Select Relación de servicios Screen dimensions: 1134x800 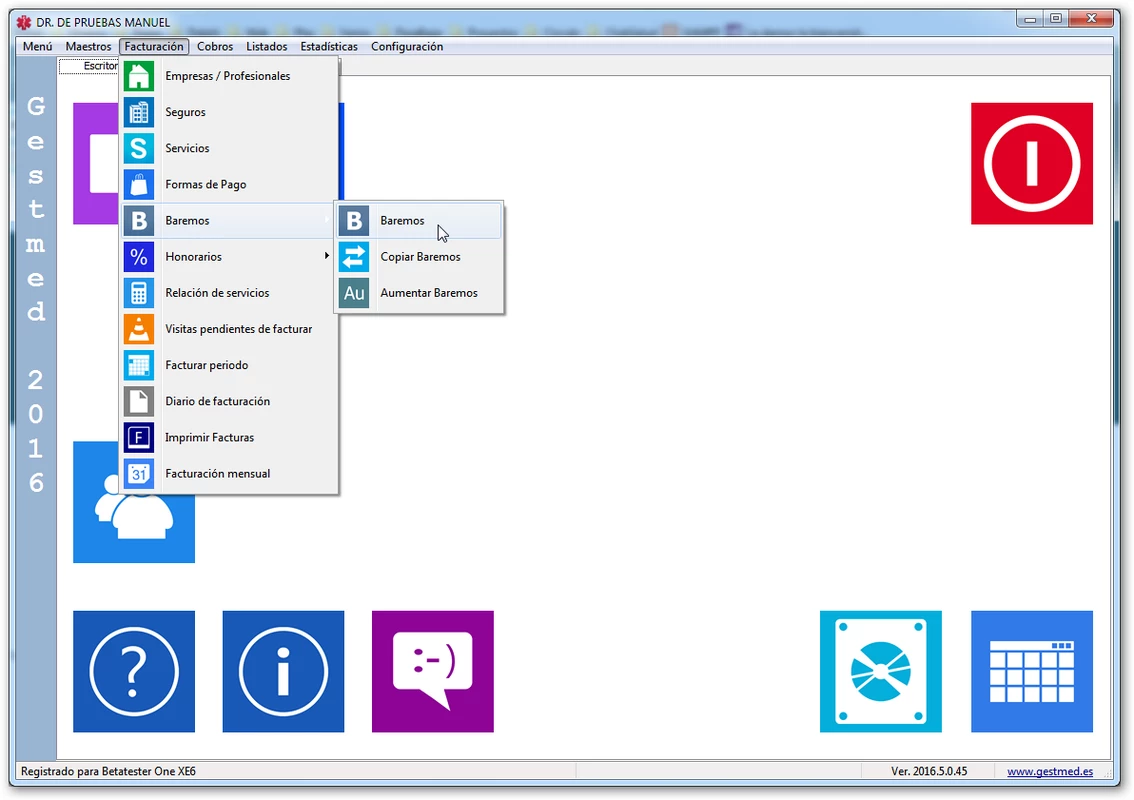229,293
